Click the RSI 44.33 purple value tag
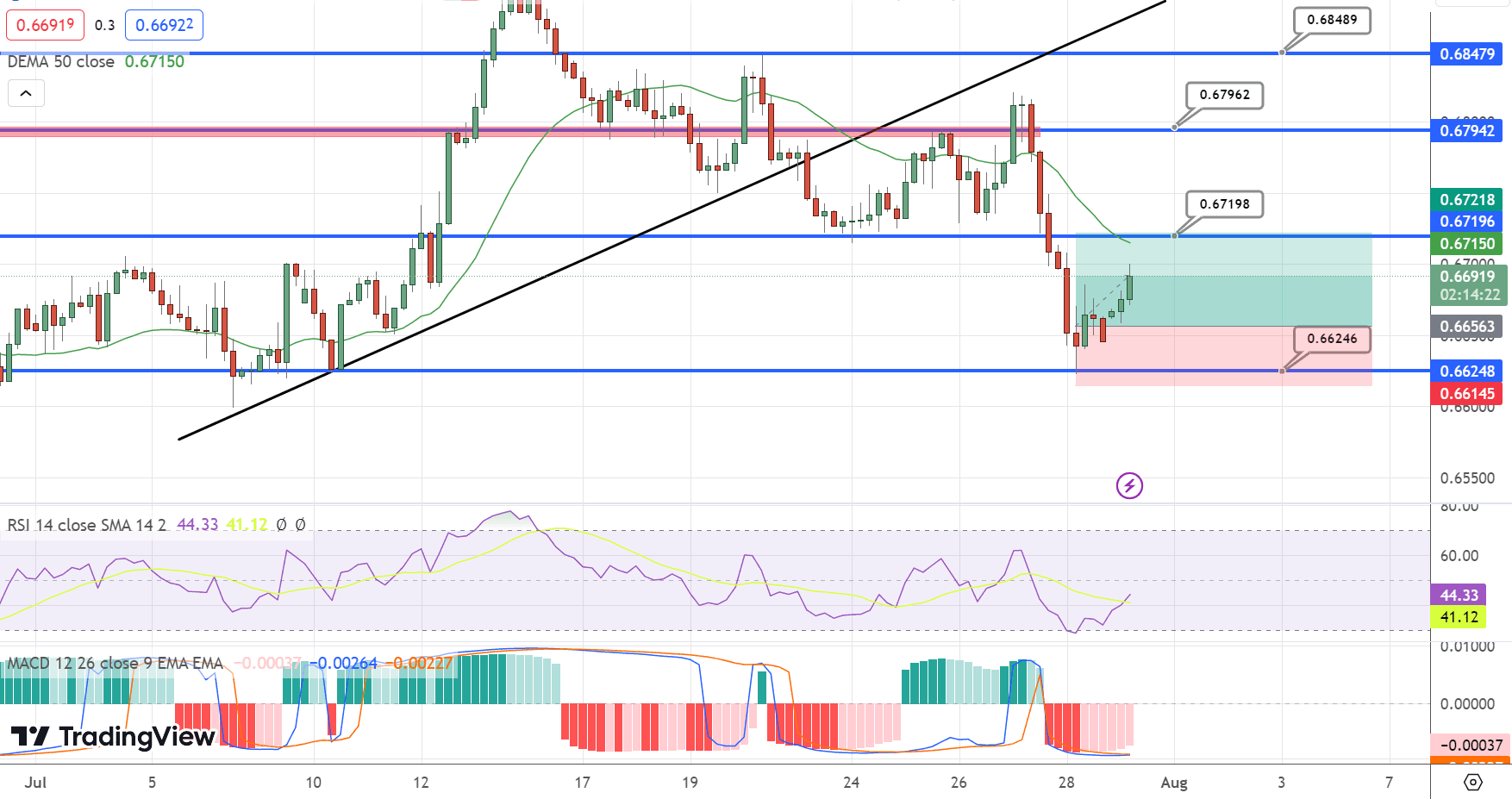Screen dimensions: 1512x799 (x=1459, y=596)
